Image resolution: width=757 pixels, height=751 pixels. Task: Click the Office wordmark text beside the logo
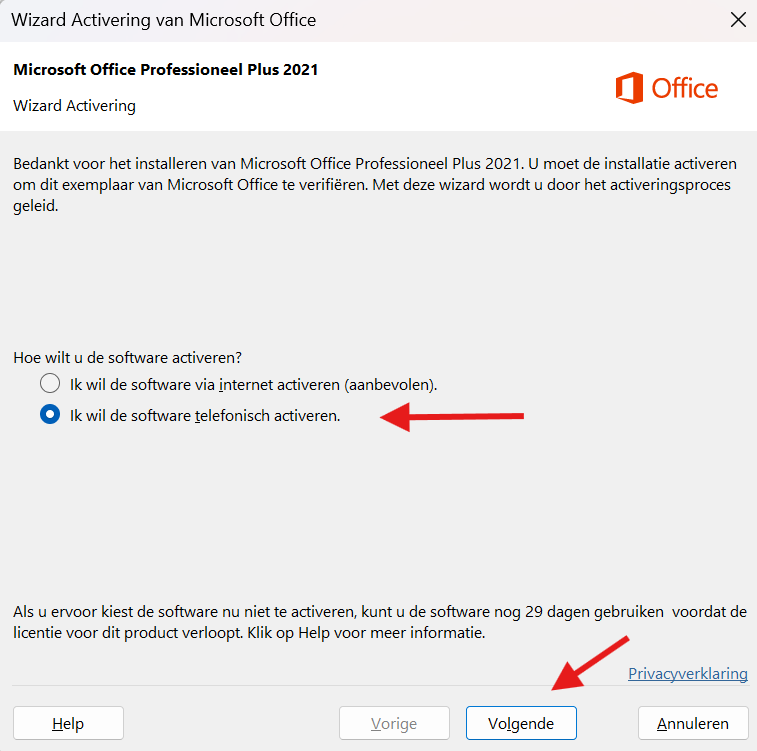[685, 89]
